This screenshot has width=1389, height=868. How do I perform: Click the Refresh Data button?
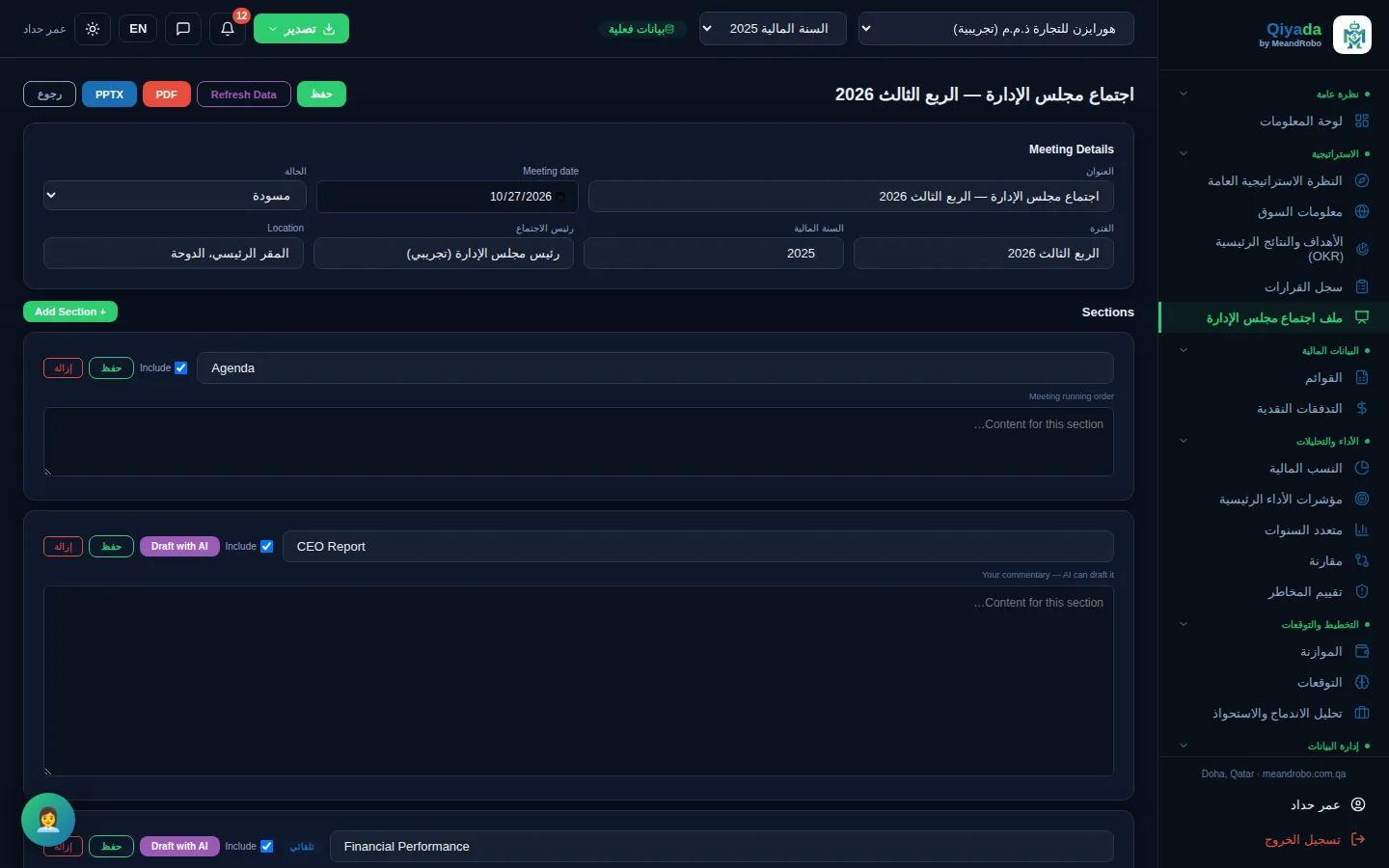244,95
